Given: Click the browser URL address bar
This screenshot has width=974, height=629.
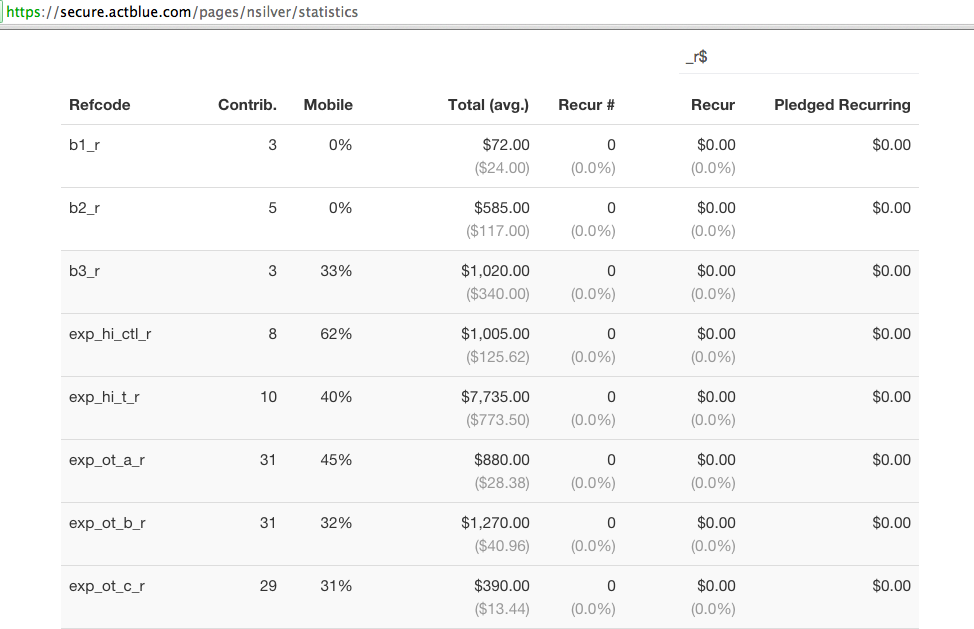Looking at the screenshot, I should click(487, 12).
